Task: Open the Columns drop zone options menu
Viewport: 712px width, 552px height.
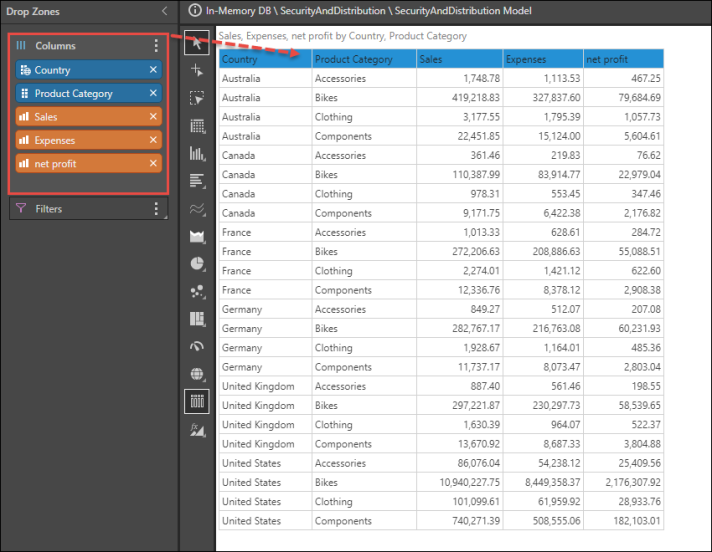Action: coord(155,46)
